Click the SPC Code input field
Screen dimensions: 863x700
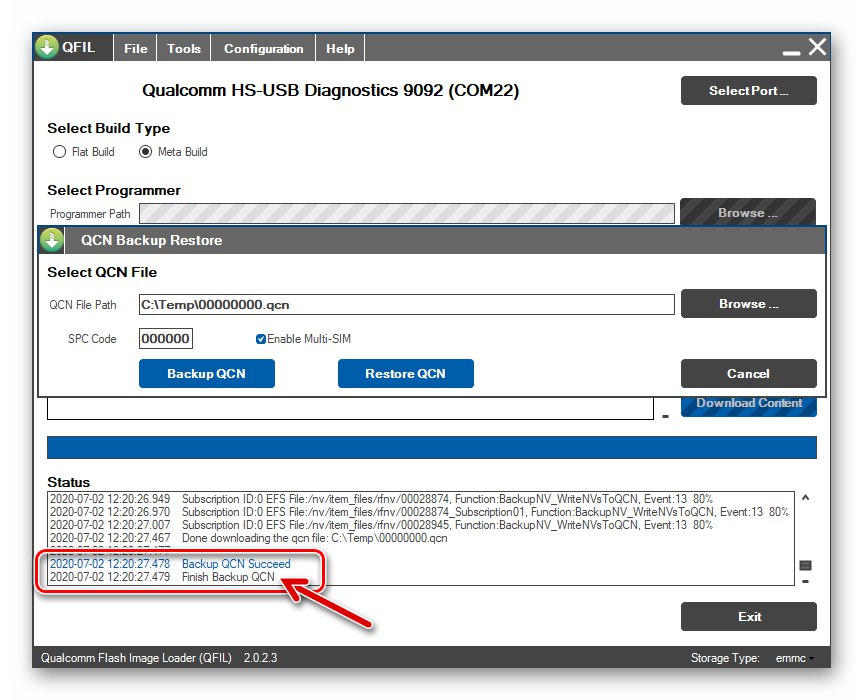[x=166, y=338]
